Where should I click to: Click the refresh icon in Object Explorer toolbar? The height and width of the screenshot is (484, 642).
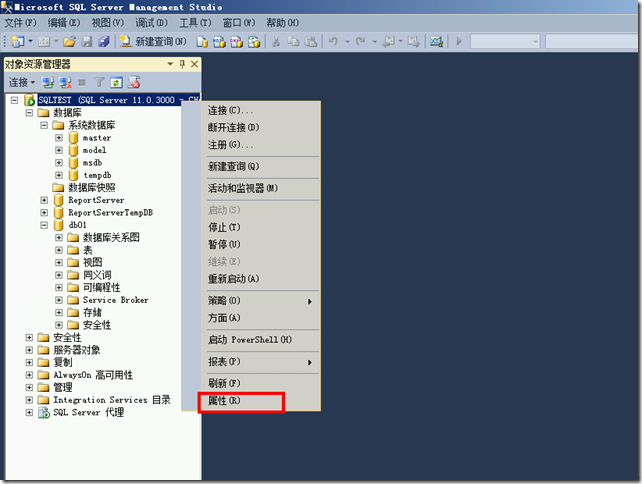(x=116, y=82)
